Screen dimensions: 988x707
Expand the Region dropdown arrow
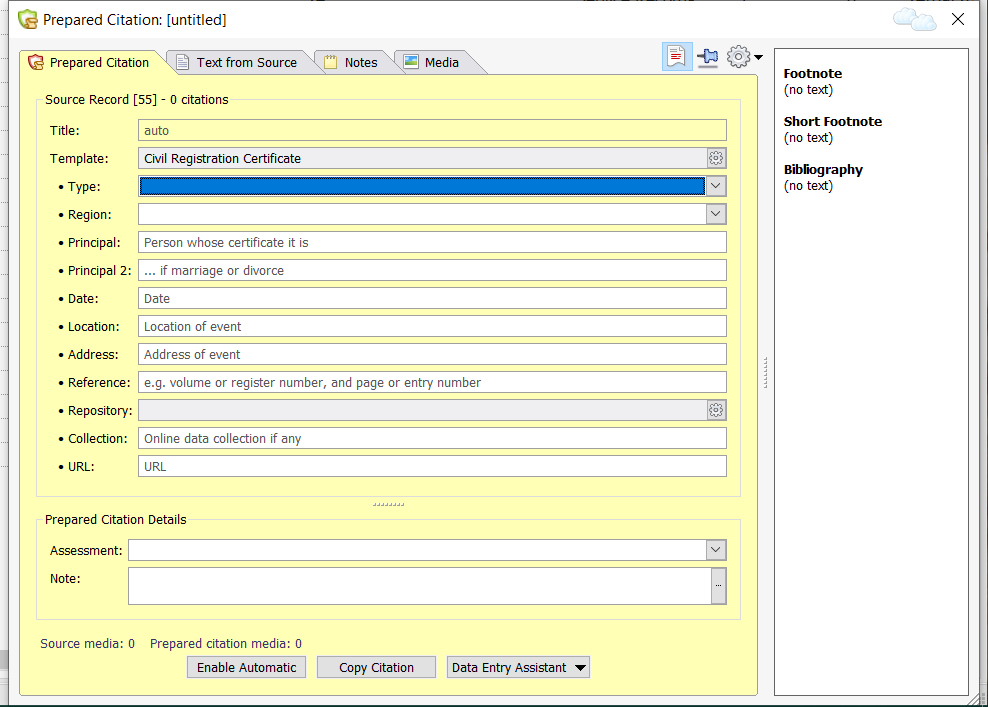click(716, 214)
